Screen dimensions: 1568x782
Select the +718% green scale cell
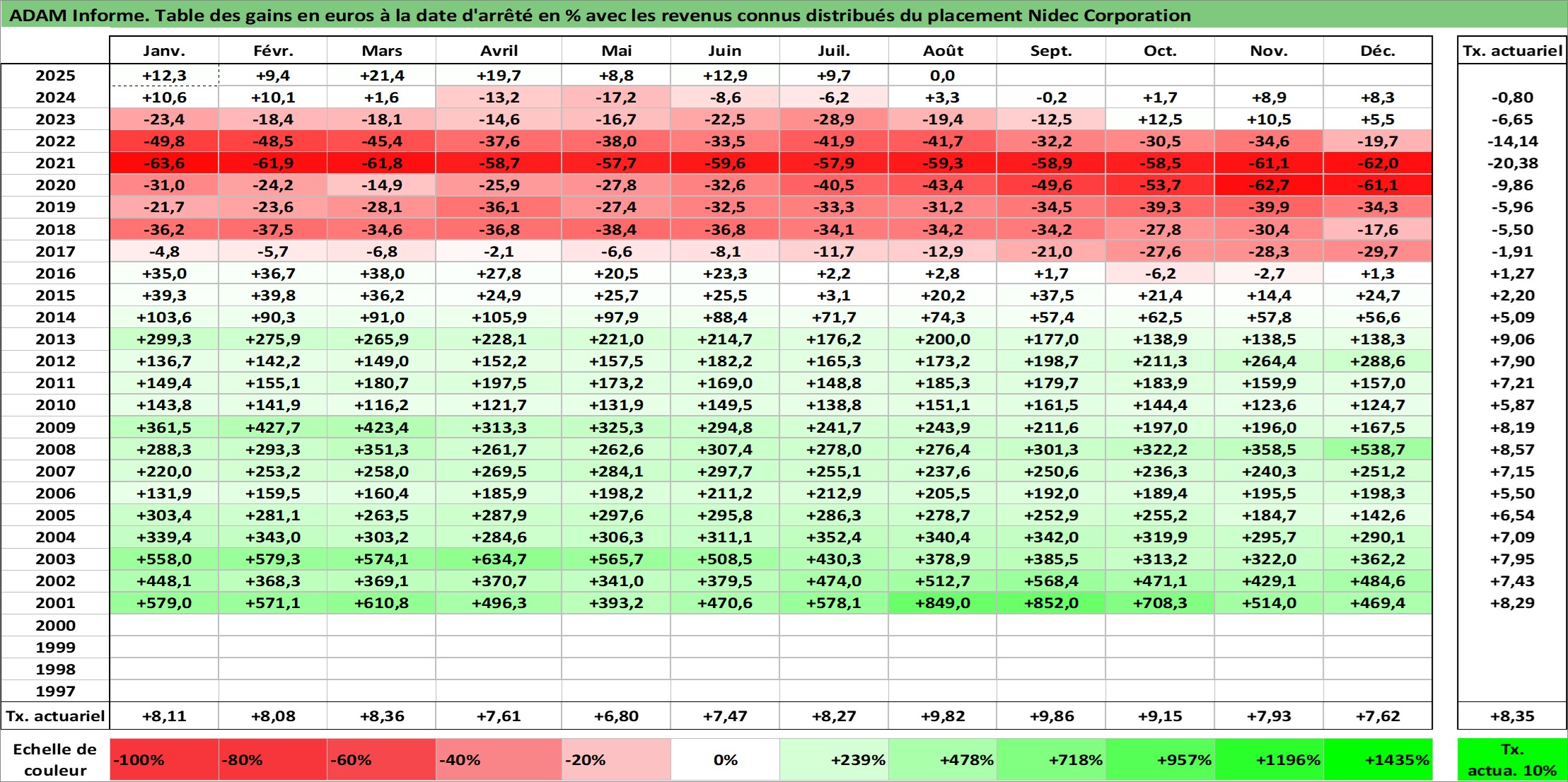(x=1051, y=760)
